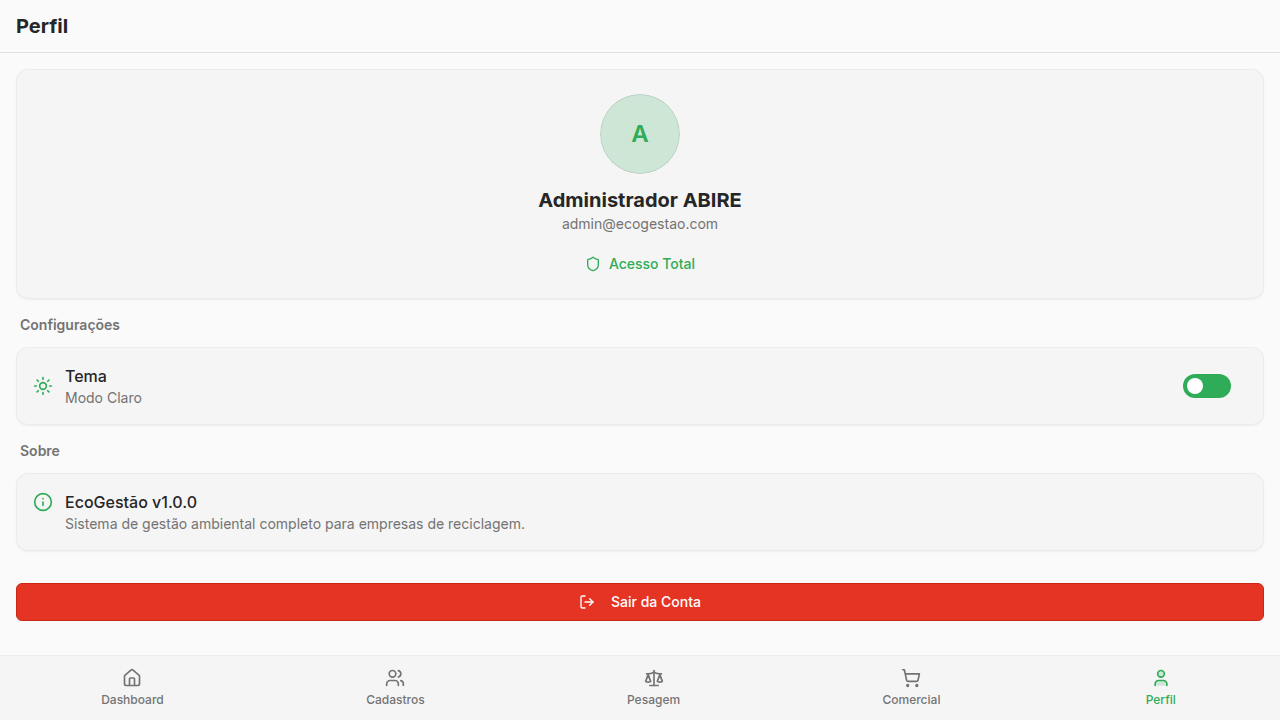Screen dimensions: 1280x720
Task: Click the round avatar with letter A
Action: coord(640,134)
